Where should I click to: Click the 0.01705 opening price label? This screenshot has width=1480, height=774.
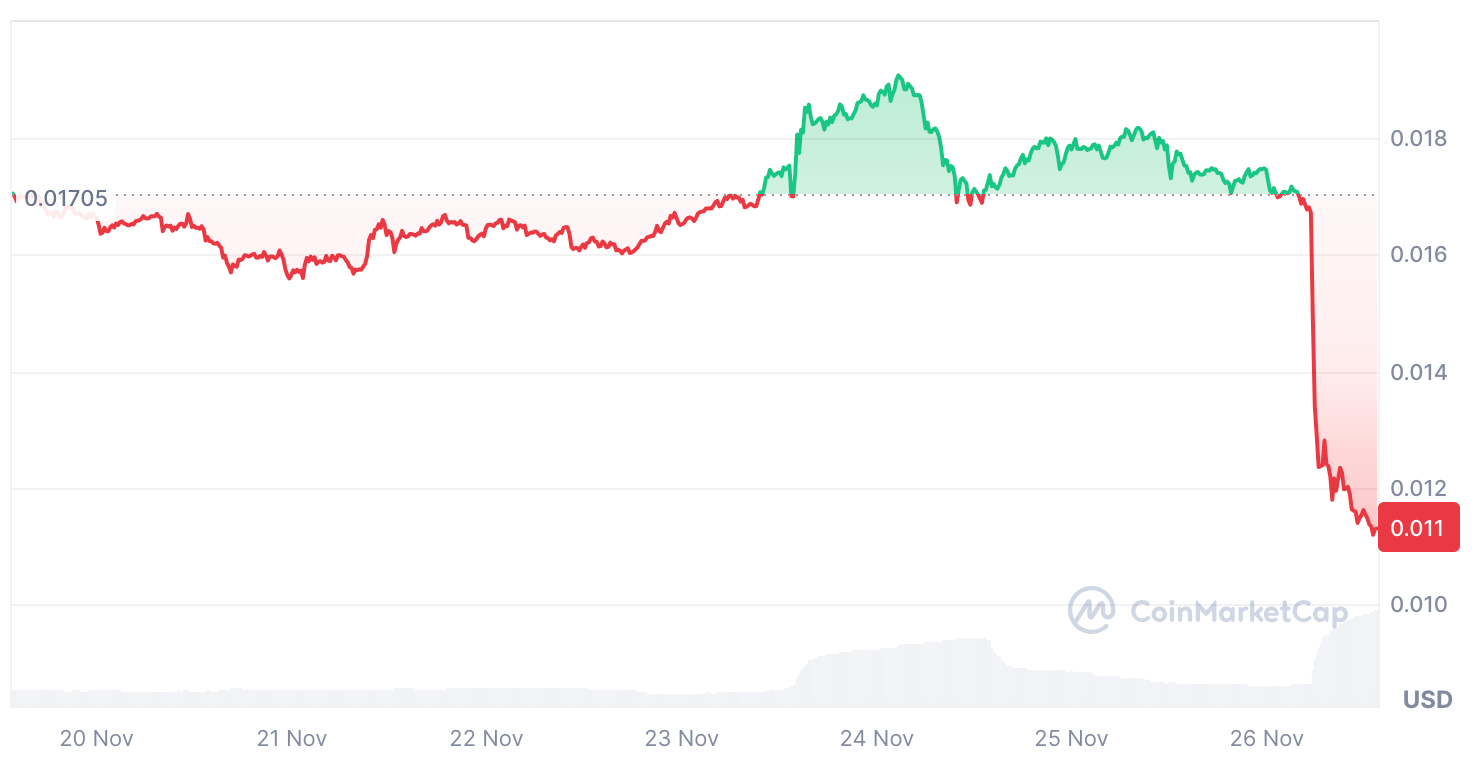pyautogui.click(x=65, y=198)
